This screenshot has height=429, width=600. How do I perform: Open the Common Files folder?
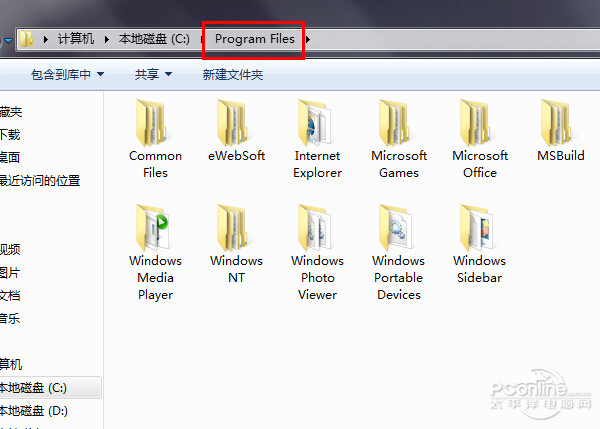(155, 124)
